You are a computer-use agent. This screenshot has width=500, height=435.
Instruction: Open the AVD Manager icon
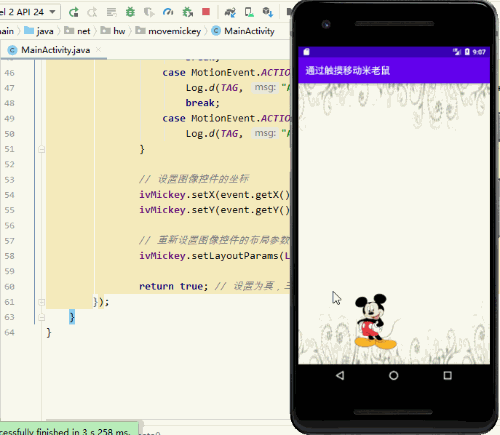tap(249, 12)
